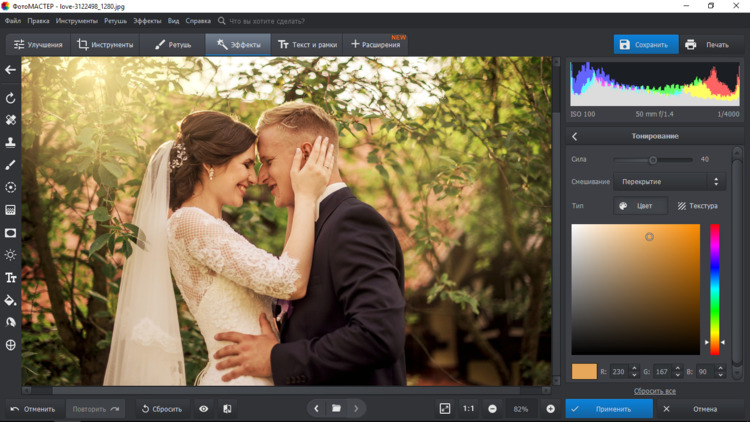Click the left back arrow above tools
The image size is (750, 422).
[x=11, y=70]
